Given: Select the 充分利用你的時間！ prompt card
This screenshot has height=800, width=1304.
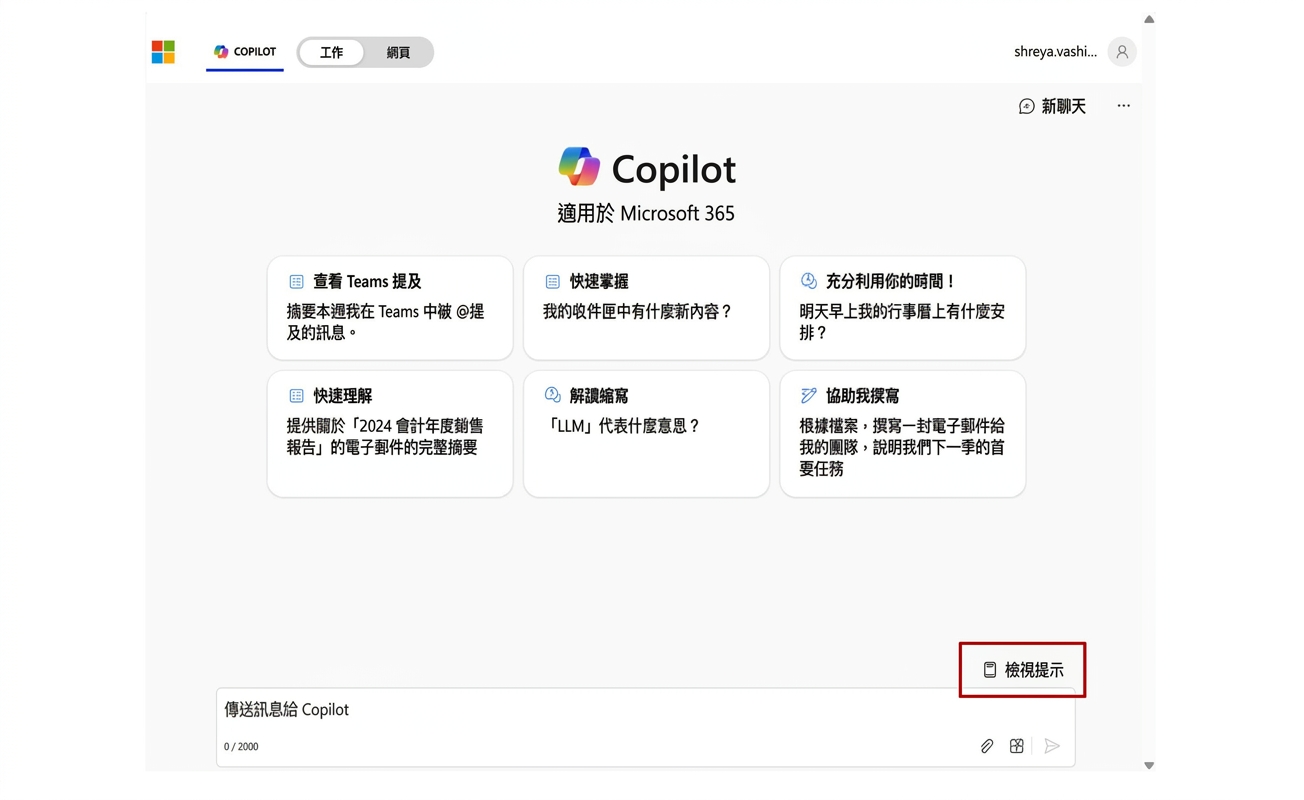Looking at the screenshot, I should 902,308.
